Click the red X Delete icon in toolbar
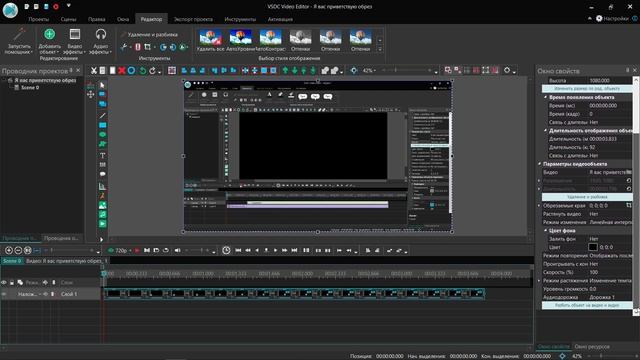The height and width of the screenshot is (360, 640). [x=122, y=71]
